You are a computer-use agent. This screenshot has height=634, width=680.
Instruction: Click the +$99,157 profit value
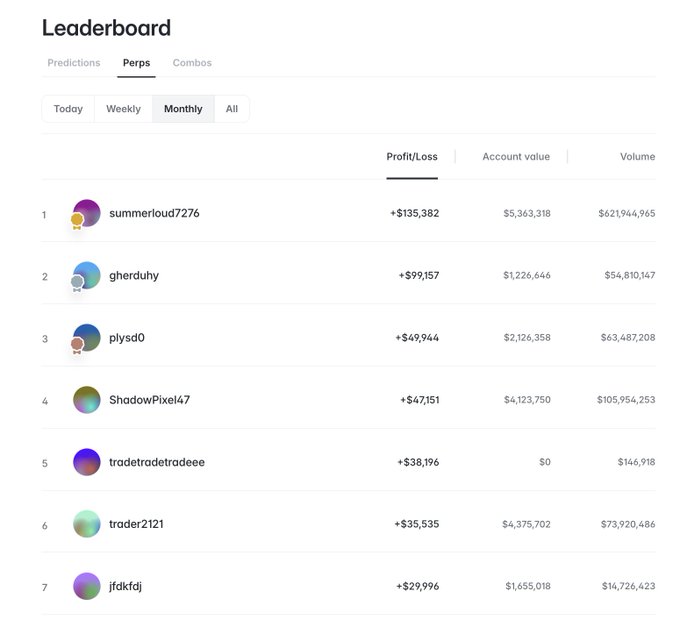[419, 275]
